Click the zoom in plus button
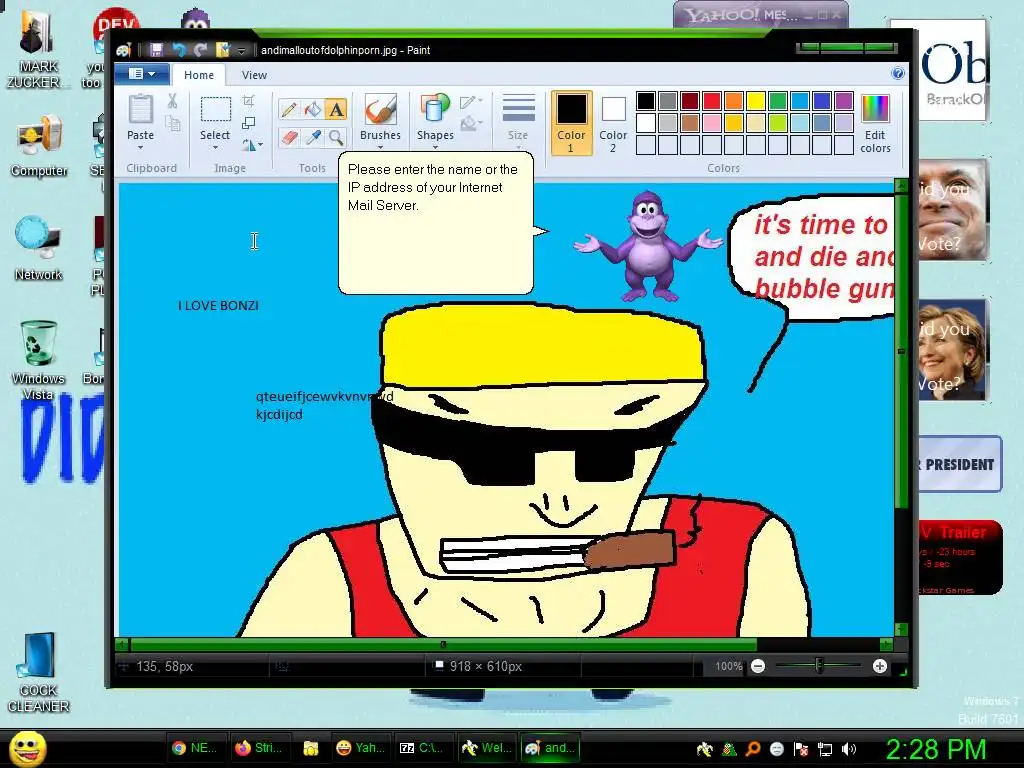 tap(880, 666)
